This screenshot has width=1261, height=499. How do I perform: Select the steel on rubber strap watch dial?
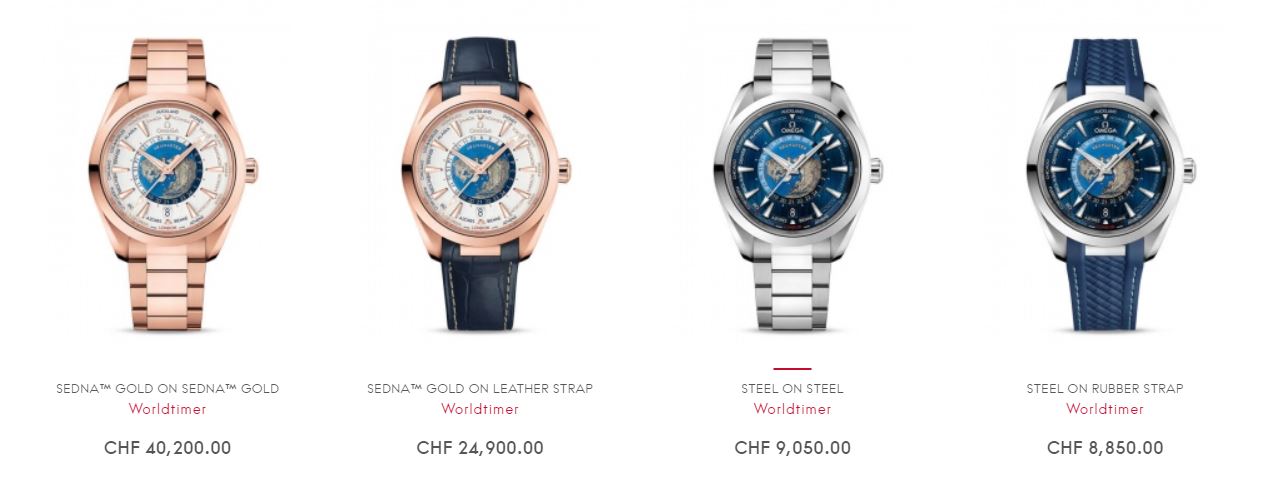pos(1104,169)
